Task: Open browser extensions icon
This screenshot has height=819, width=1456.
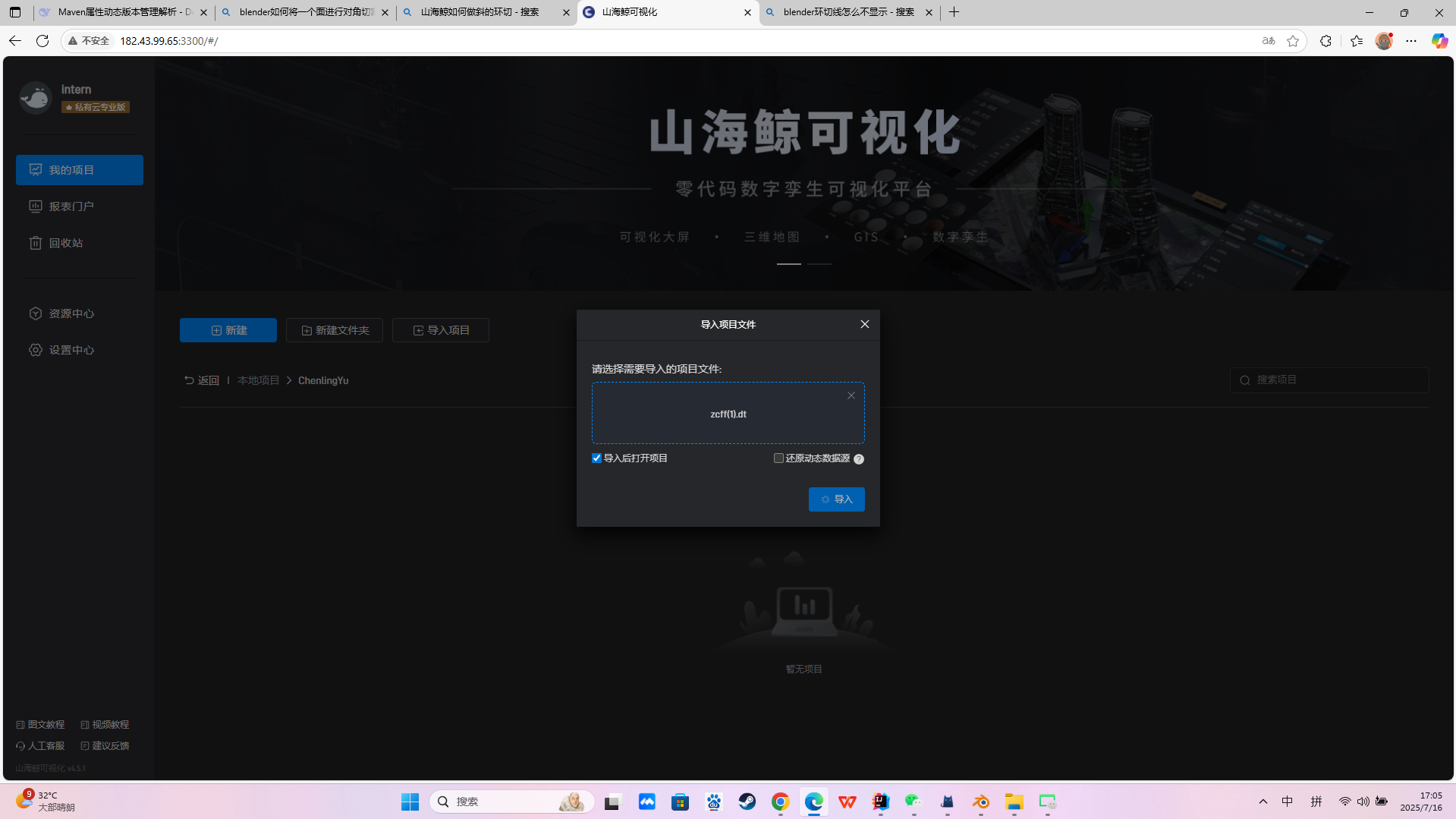Action: click(1325, 41)
